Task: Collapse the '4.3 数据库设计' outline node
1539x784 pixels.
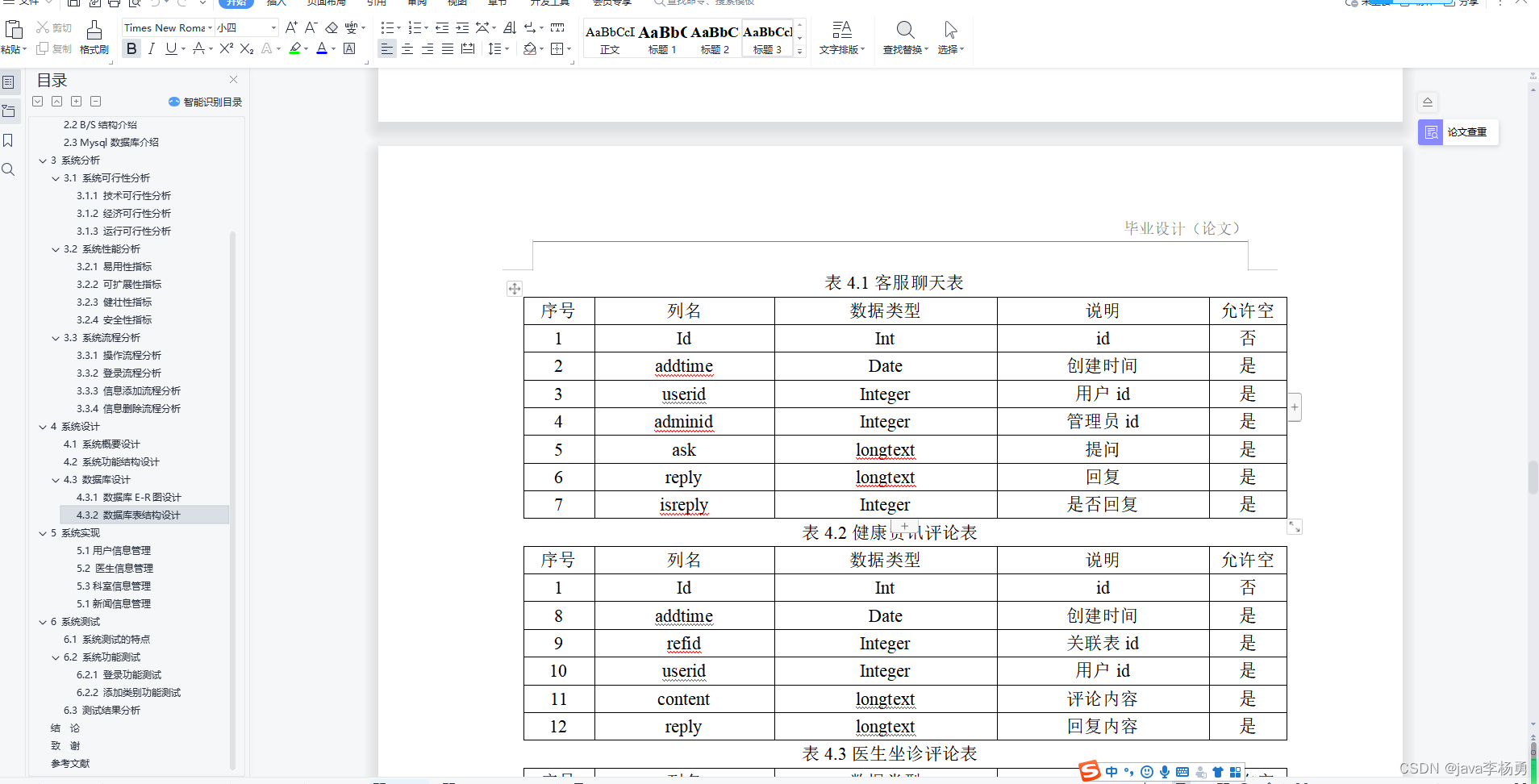Action: tap(56, 480)
